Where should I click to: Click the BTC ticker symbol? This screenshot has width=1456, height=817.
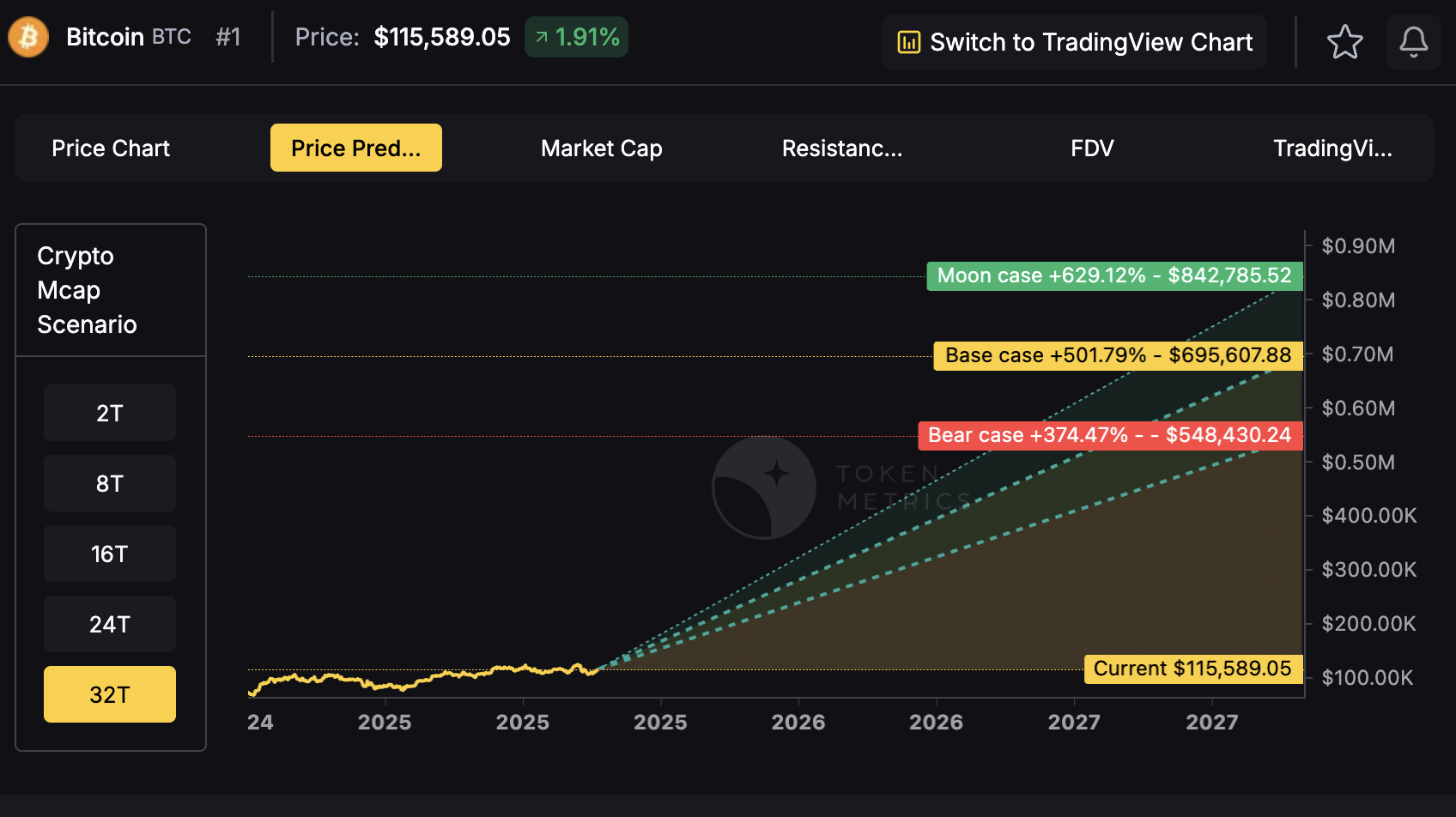click(173, 36)
